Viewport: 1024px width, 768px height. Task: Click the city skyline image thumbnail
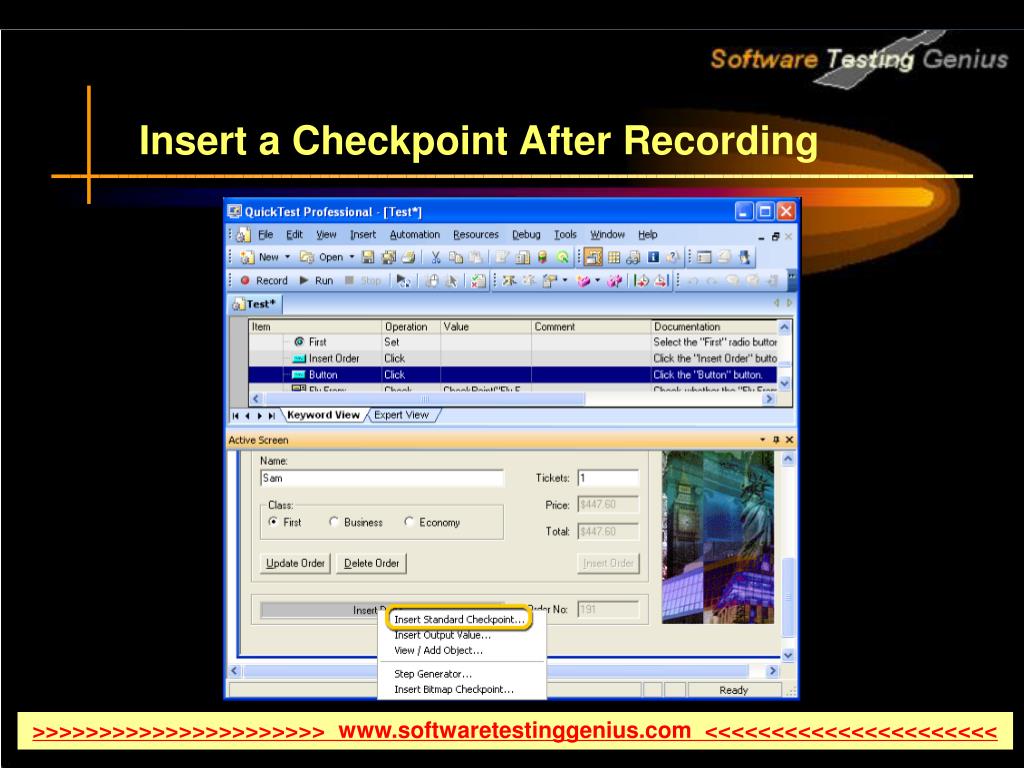tap(718, 537)
